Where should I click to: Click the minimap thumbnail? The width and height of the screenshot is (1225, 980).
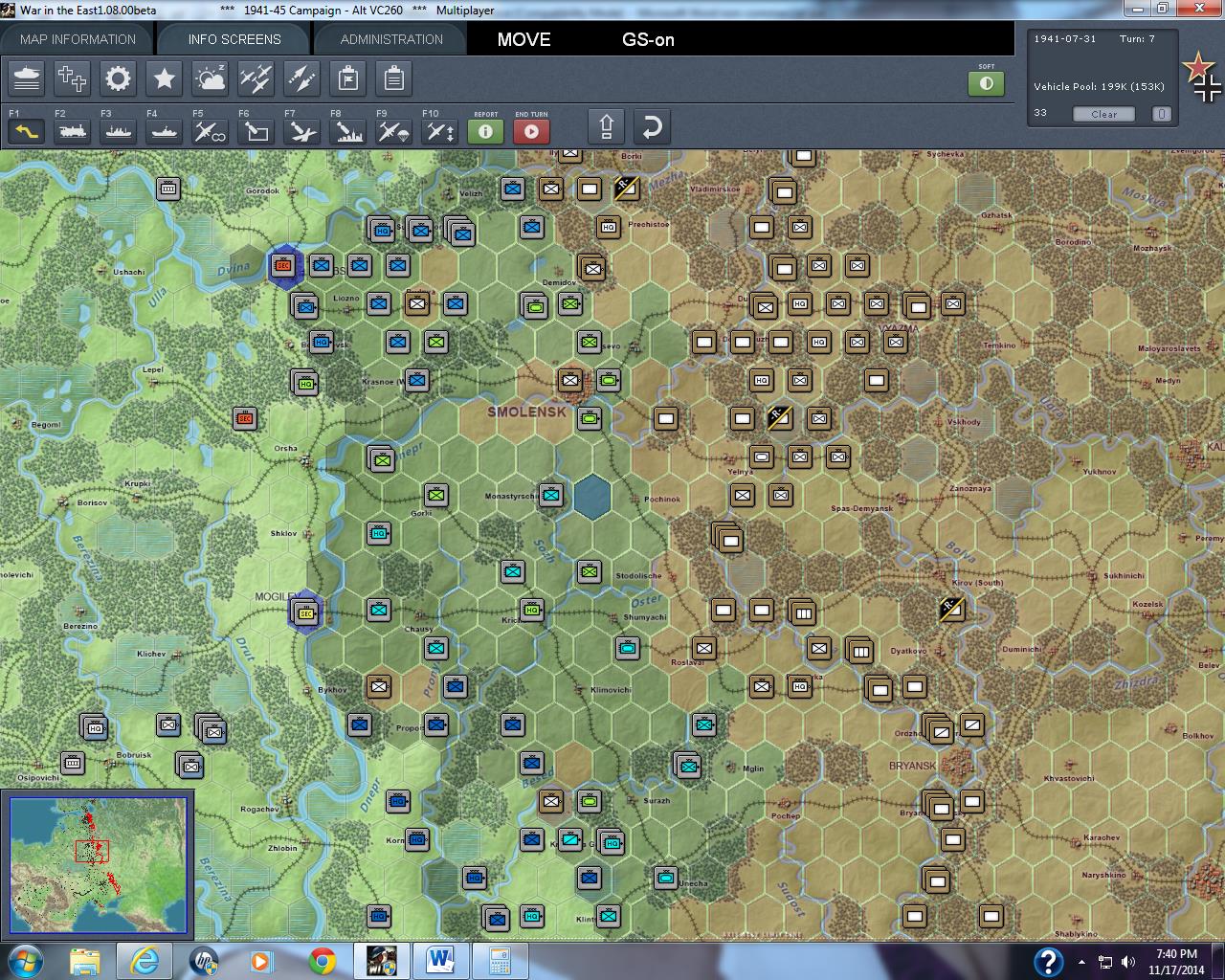pos(99,866)
